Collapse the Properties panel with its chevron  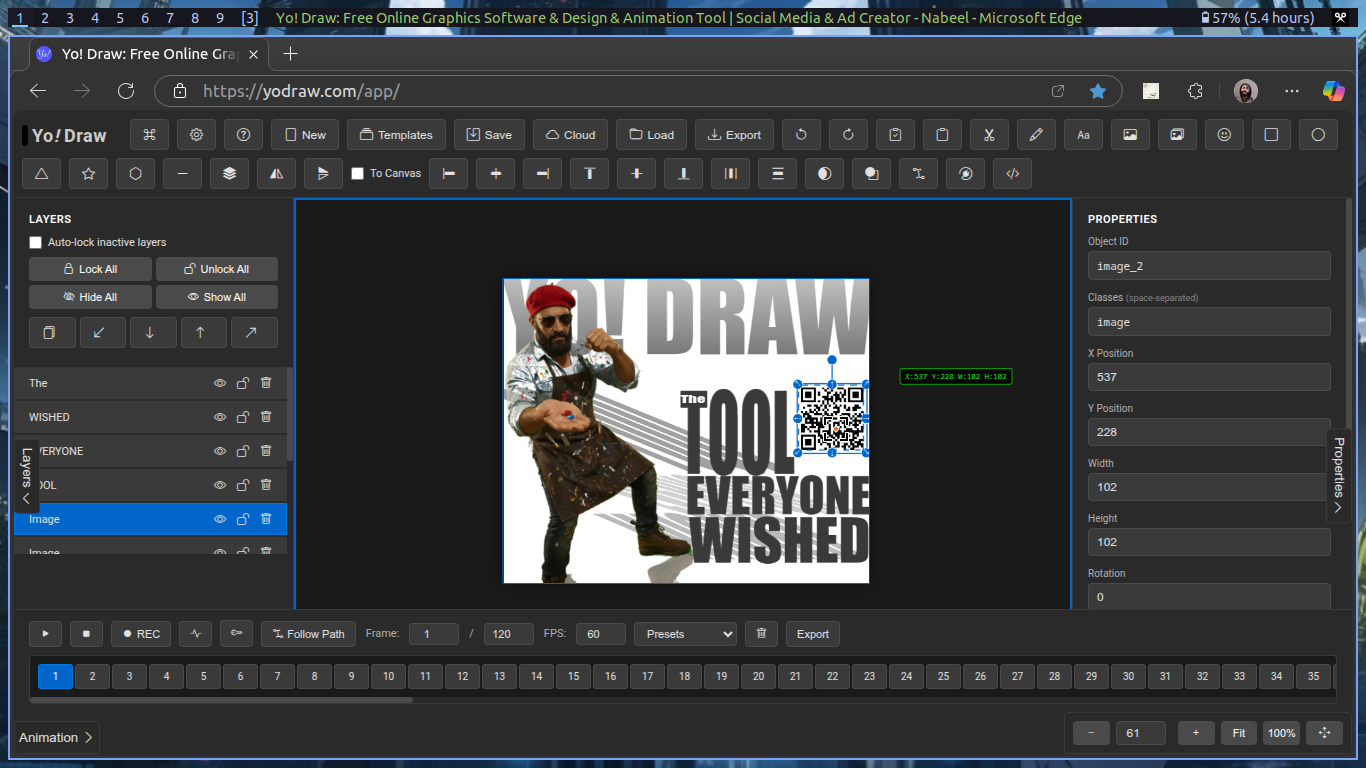click(x=1338, y=507)
